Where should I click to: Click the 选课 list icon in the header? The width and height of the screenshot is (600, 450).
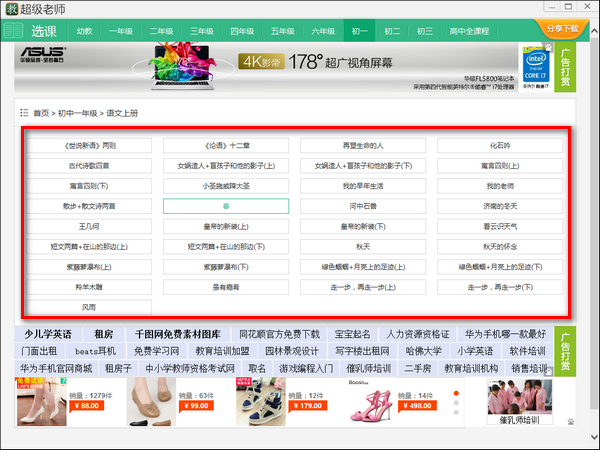click(x=14, y=31)
